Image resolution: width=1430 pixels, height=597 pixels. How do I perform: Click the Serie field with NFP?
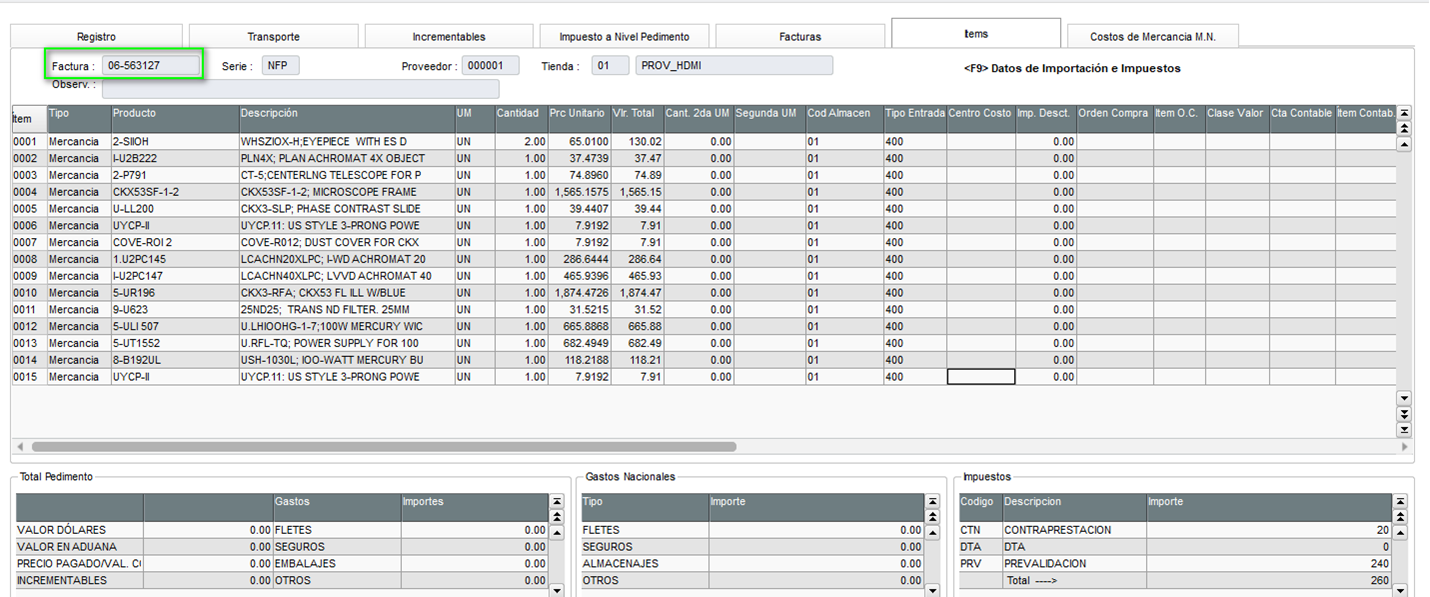280,65
